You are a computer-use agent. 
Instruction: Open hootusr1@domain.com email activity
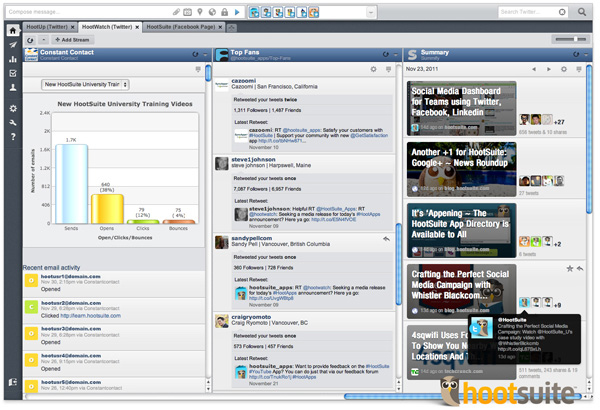pos(71,276)
